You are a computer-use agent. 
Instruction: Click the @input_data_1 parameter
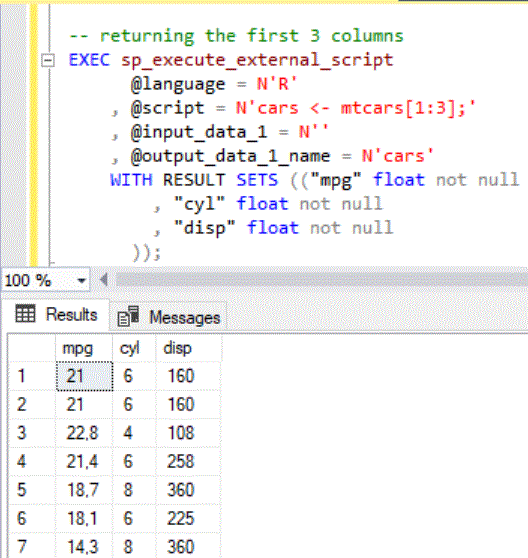click(x=199, y=132)
